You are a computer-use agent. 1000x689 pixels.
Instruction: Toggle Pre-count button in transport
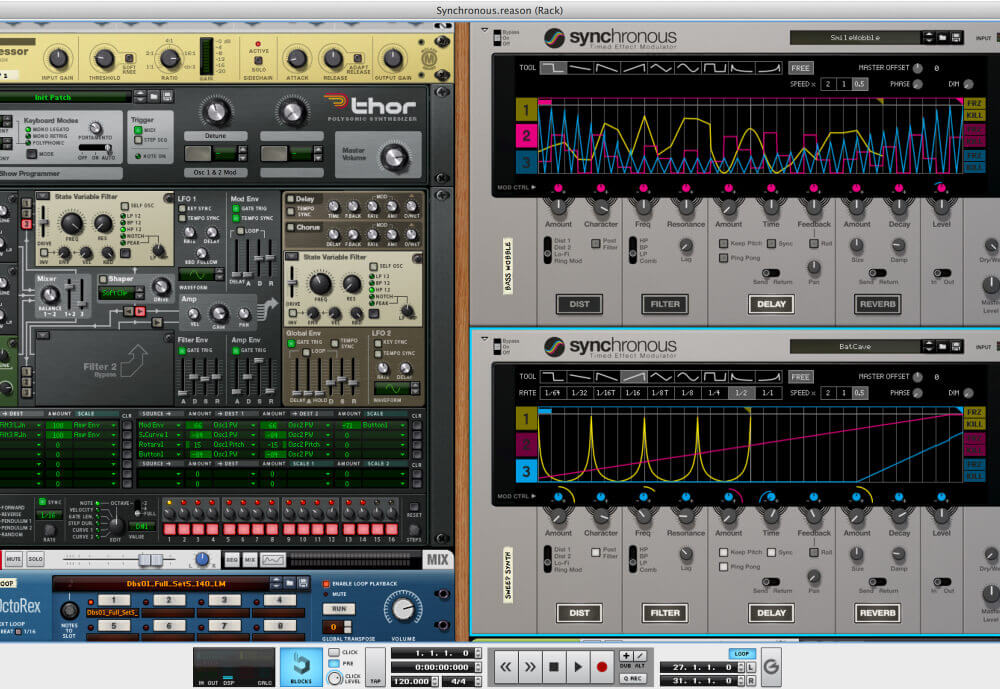[x=334, y=663]
